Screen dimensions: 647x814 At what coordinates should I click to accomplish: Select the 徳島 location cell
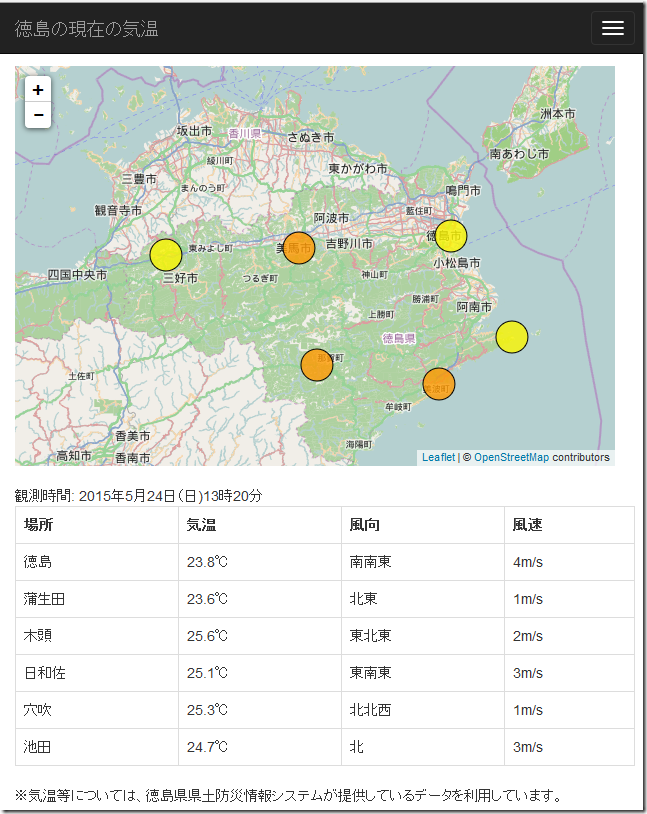click(x=97, y=562)
